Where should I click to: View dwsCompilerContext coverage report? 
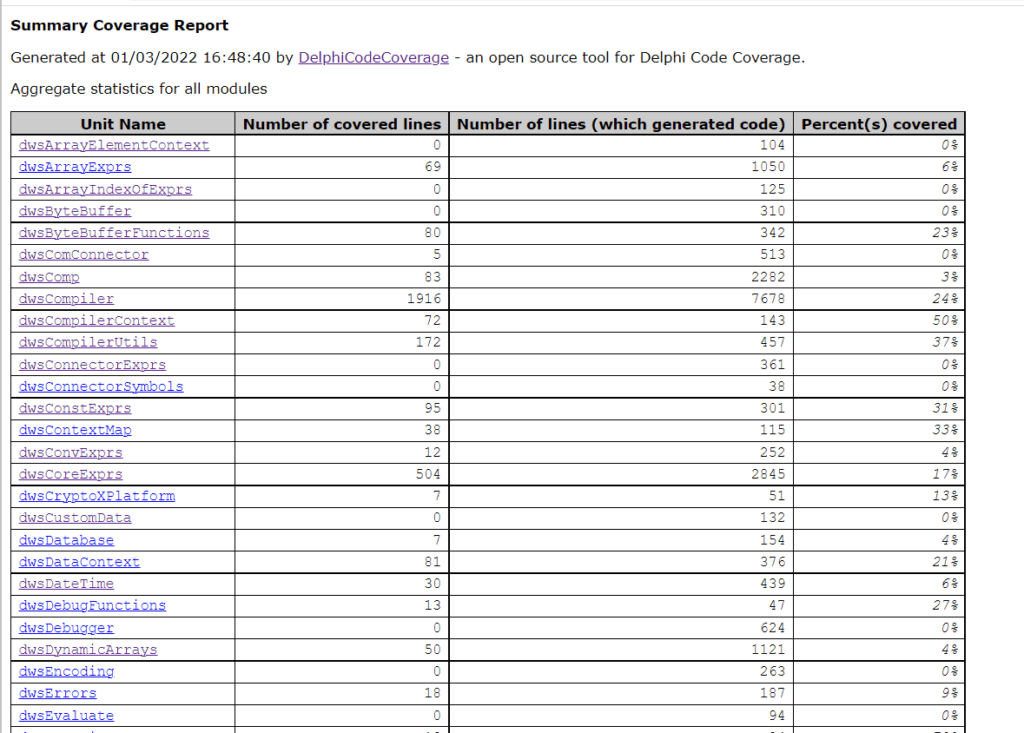click(x=97, y=321)
